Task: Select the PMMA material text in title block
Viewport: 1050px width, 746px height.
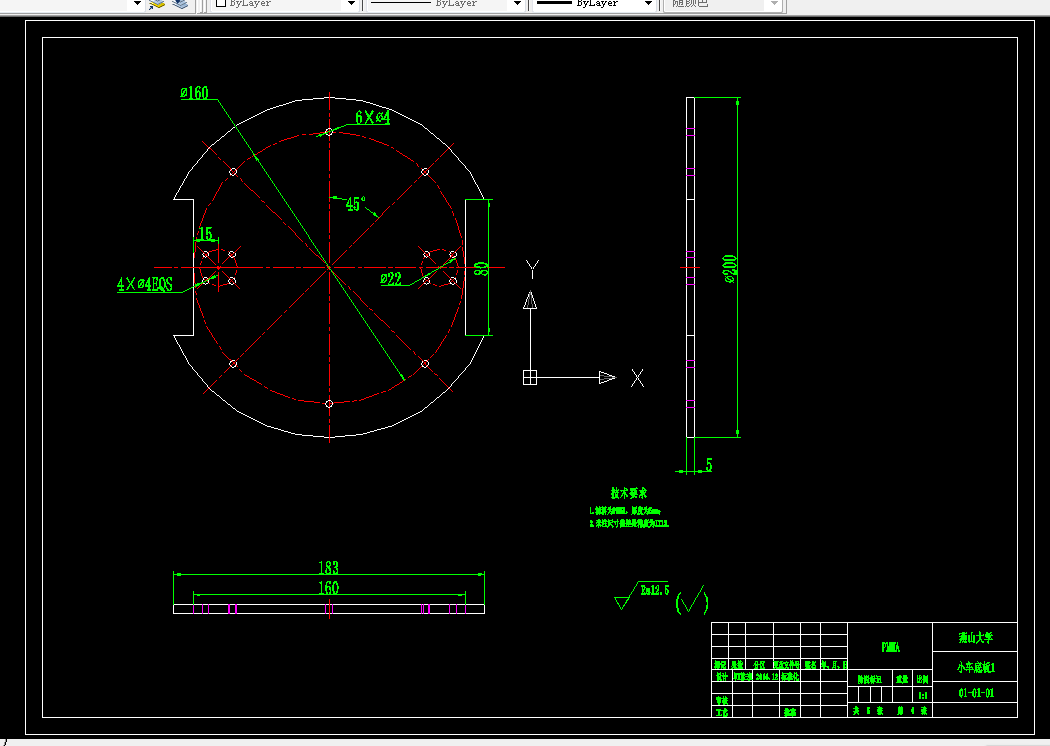Action: point(891,647)
